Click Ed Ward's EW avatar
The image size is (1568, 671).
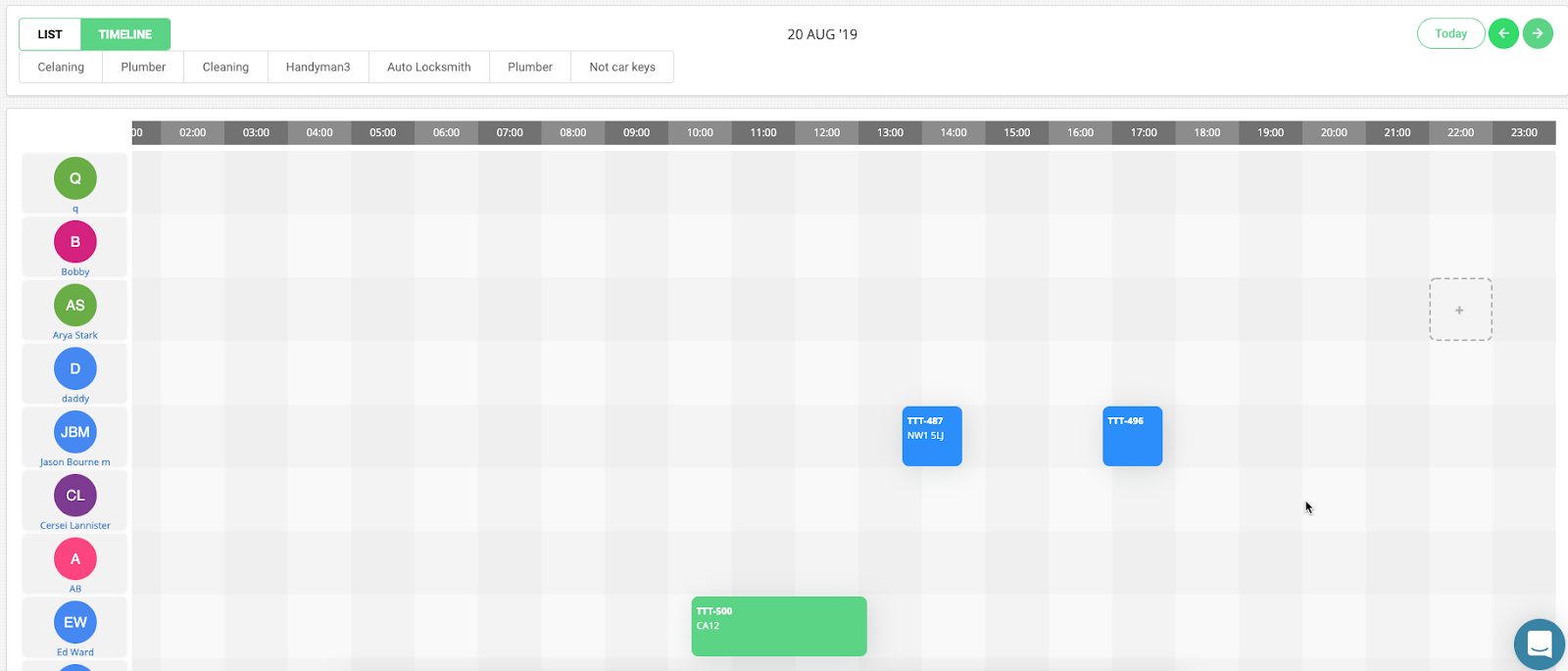pos(75,622)
